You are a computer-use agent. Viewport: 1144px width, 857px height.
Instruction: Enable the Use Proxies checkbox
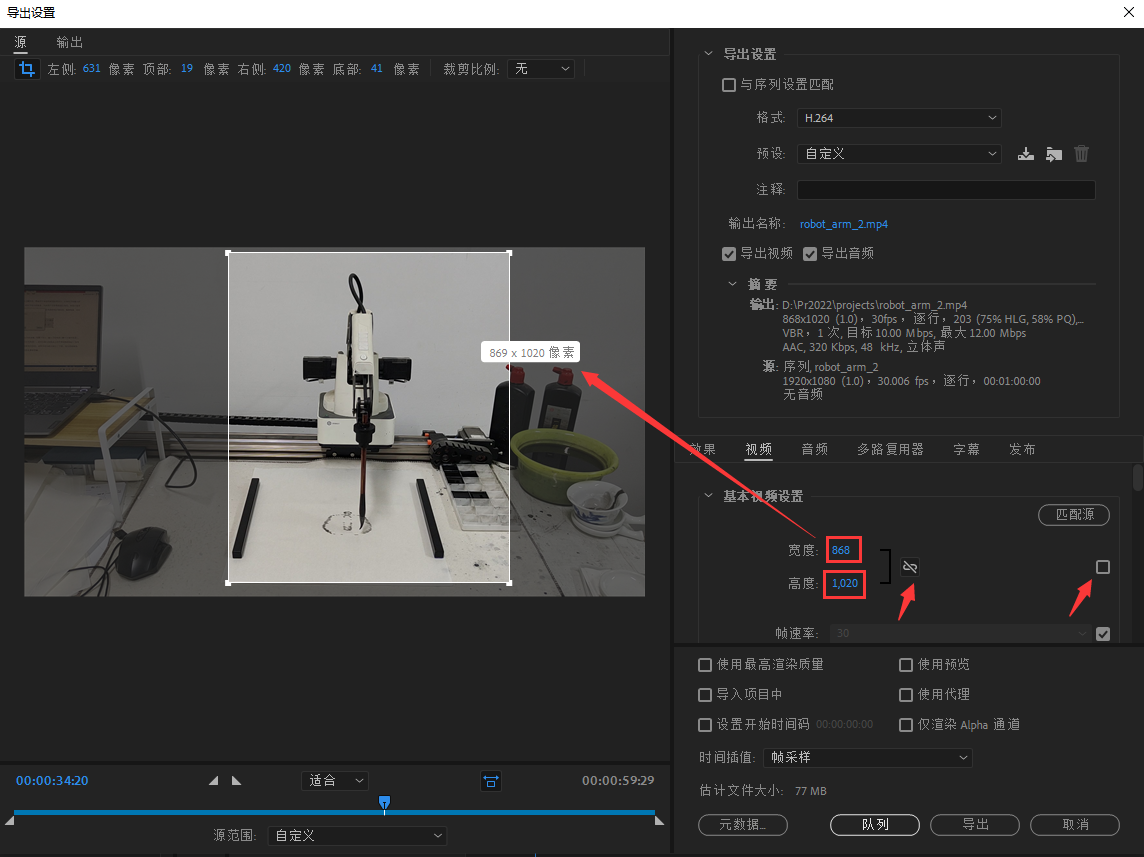[905, 694]
